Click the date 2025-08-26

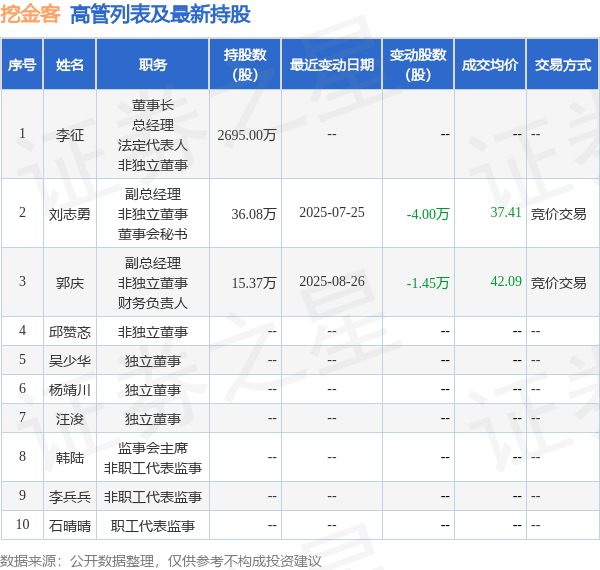[x=332, y=282]
